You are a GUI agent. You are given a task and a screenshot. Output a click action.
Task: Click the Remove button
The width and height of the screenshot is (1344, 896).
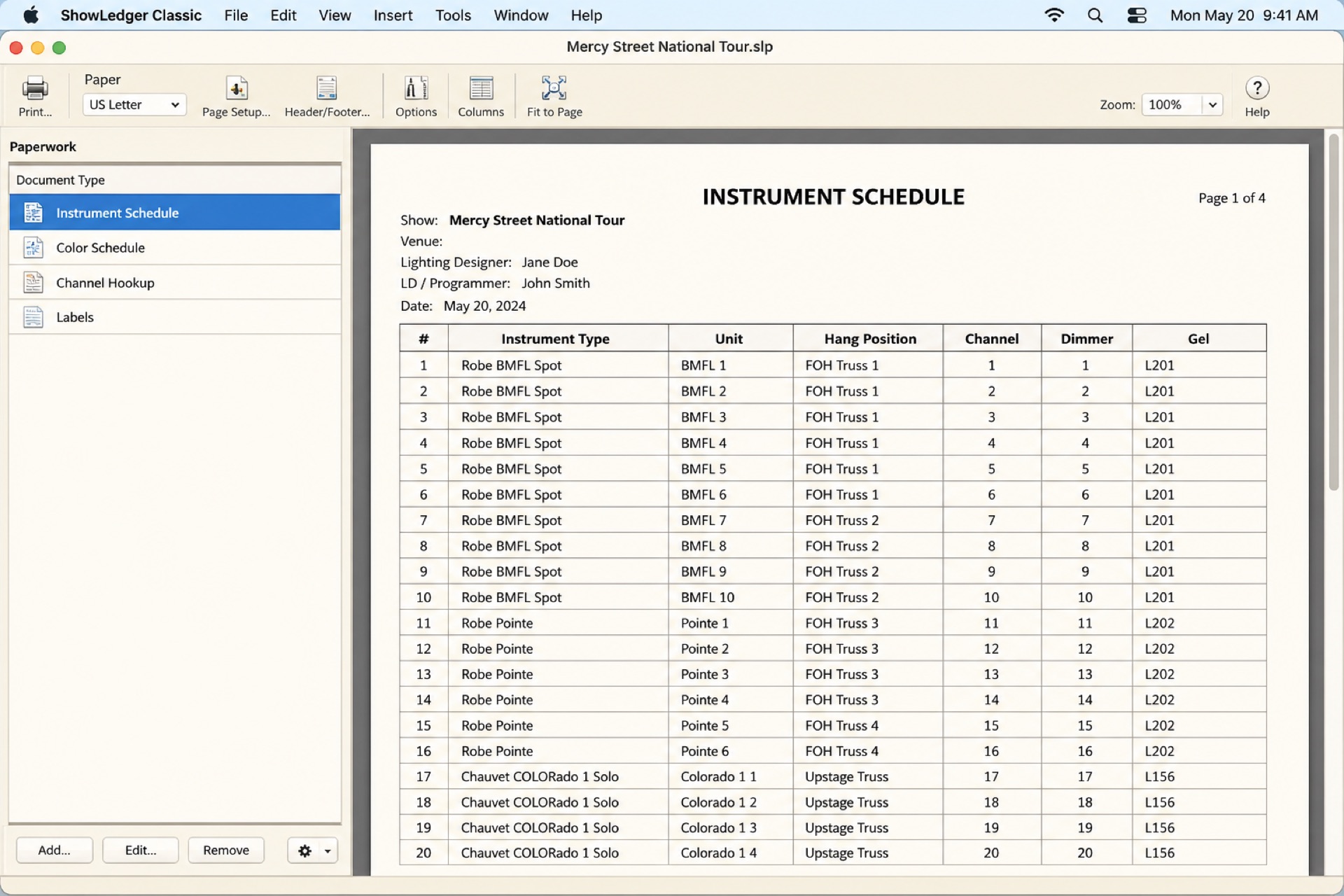pyautogui.click(x=226, y=850)
